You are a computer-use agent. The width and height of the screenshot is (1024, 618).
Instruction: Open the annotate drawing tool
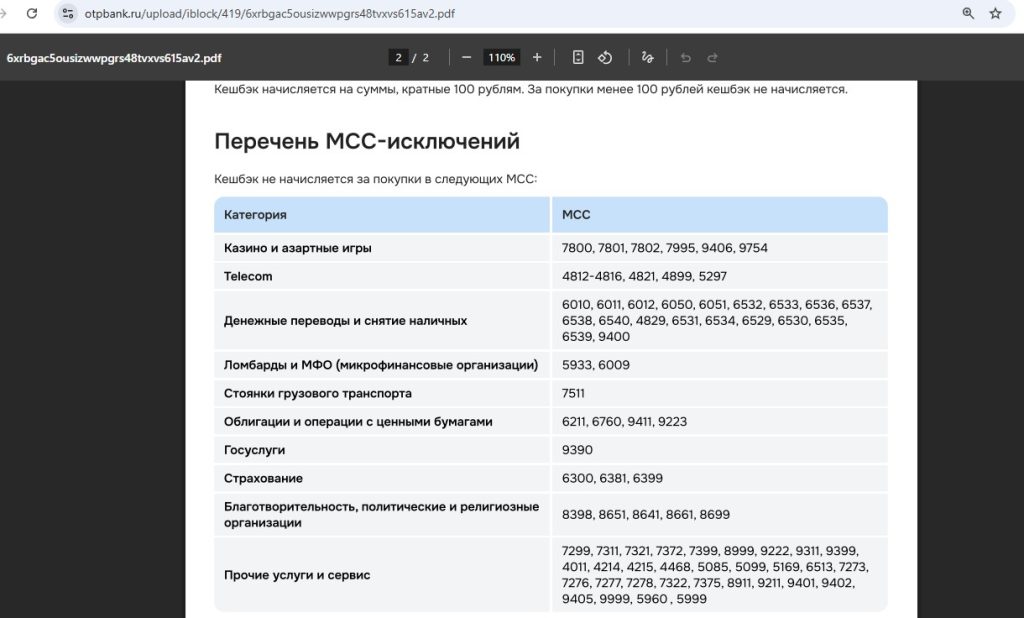(x=647, y=57)
